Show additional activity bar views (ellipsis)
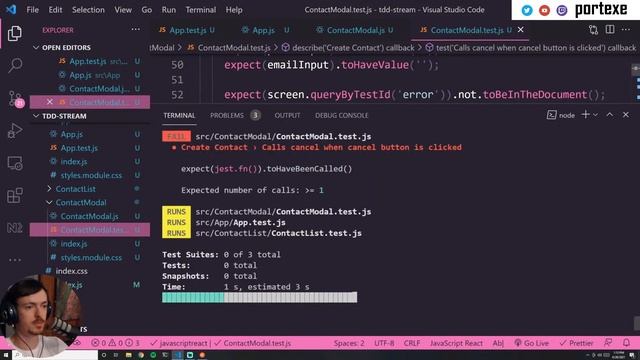Screen dimensions: 640x360 [x=15, y=260]
